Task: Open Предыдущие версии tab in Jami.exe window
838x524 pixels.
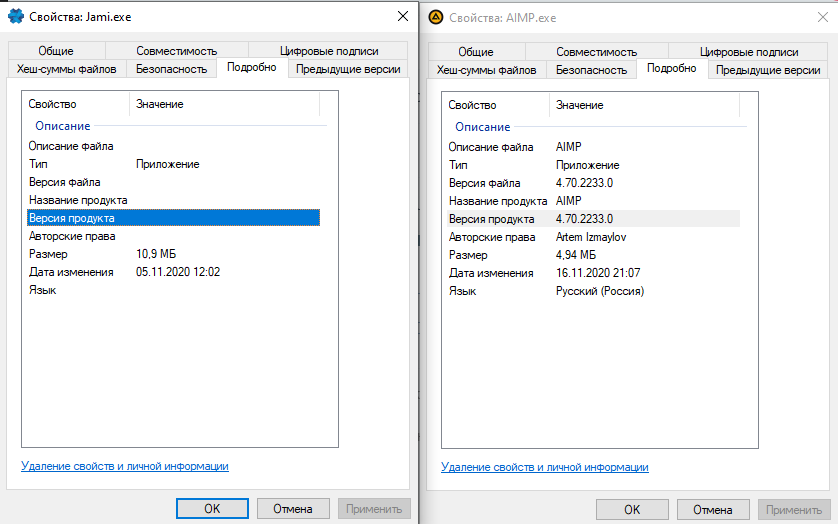Action: coord(348,69)
